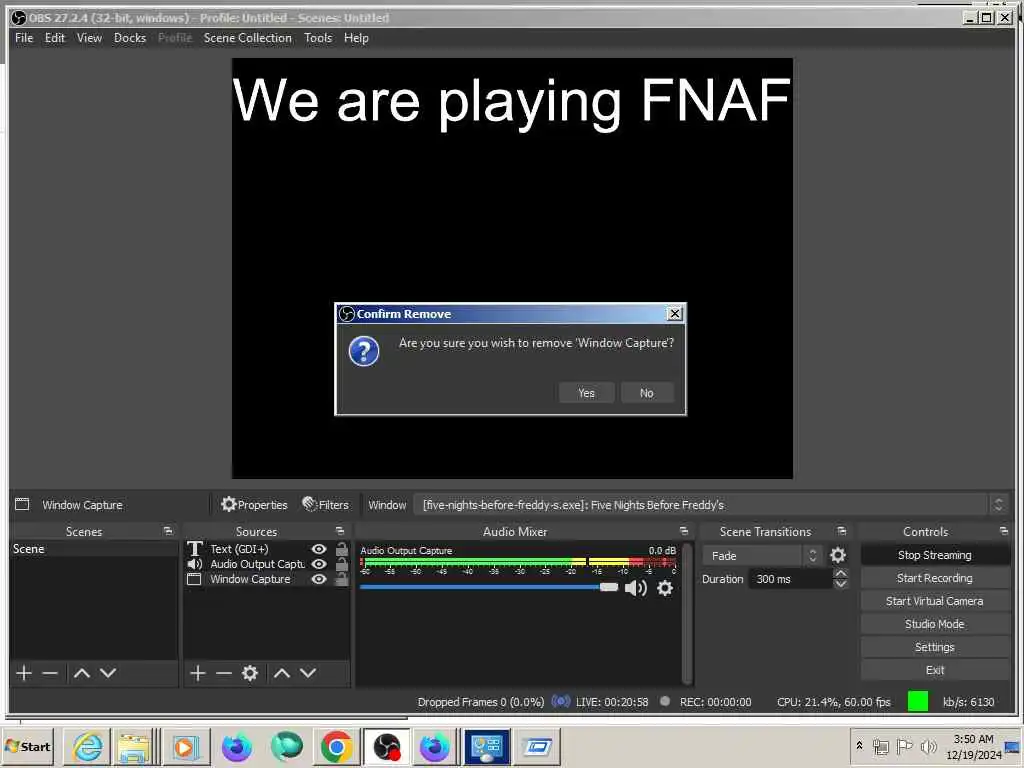Click the Duration 300 ms field
This screenshot has height=768, width=1024.
790,579
